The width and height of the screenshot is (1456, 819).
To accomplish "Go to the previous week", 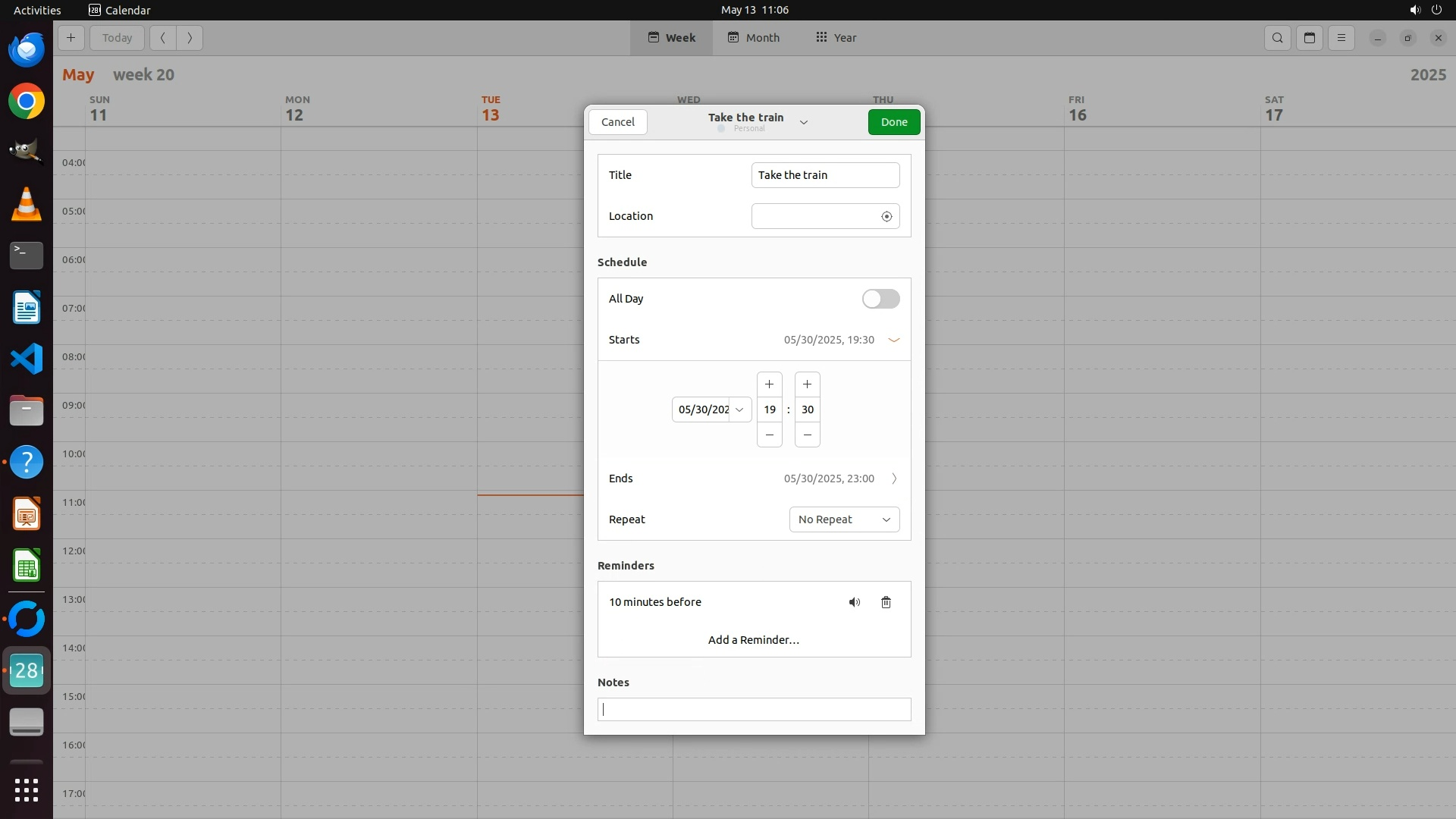I will [x=162, y=38].
